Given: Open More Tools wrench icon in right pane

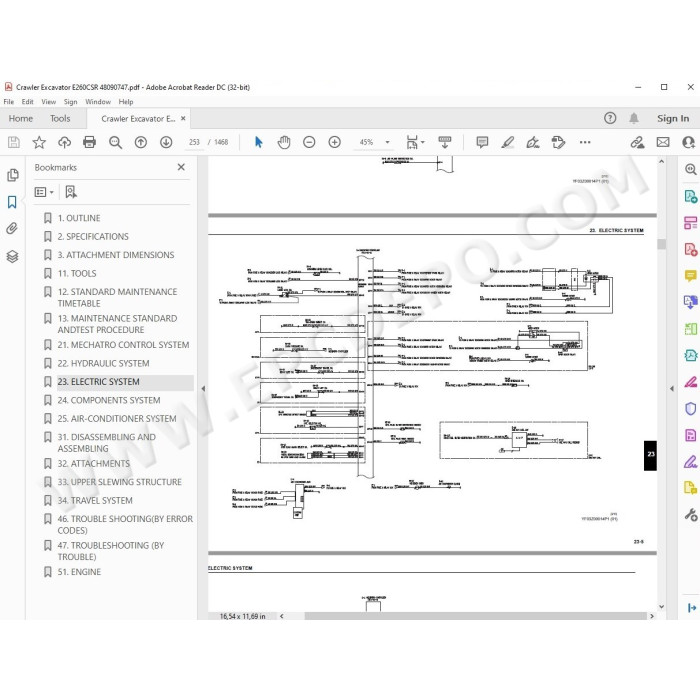Looking at the screenshot, I should coord(691,515).
